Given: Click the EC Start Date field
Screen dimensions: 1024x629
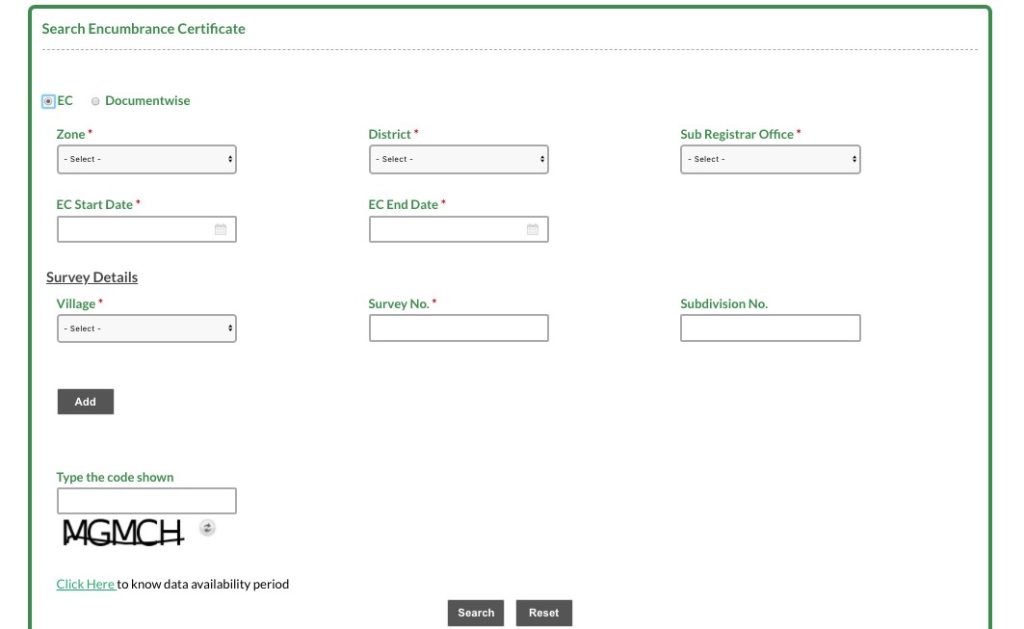Looking at the screenshot, I should (x=146, y=229).
